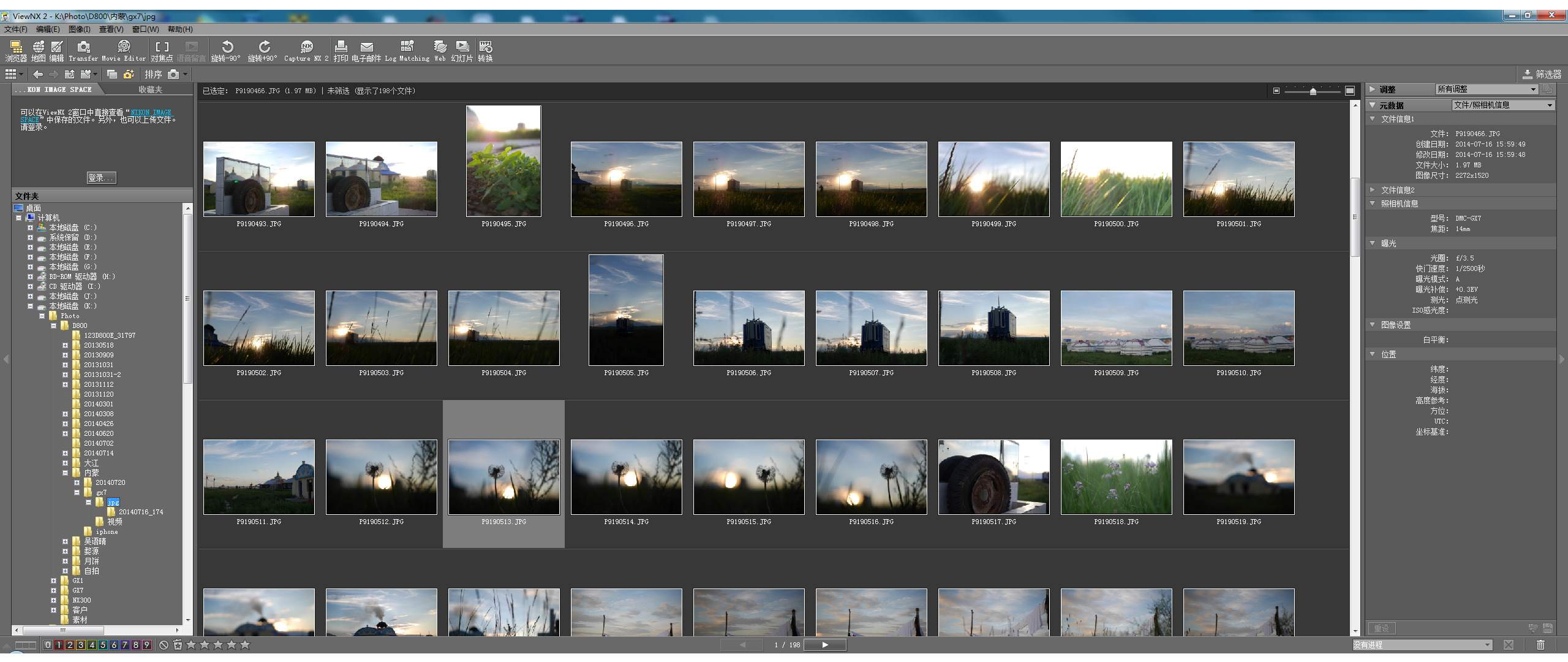
Task: Apply label 2 (orange) to the image
Action: (x=70, y=645)
